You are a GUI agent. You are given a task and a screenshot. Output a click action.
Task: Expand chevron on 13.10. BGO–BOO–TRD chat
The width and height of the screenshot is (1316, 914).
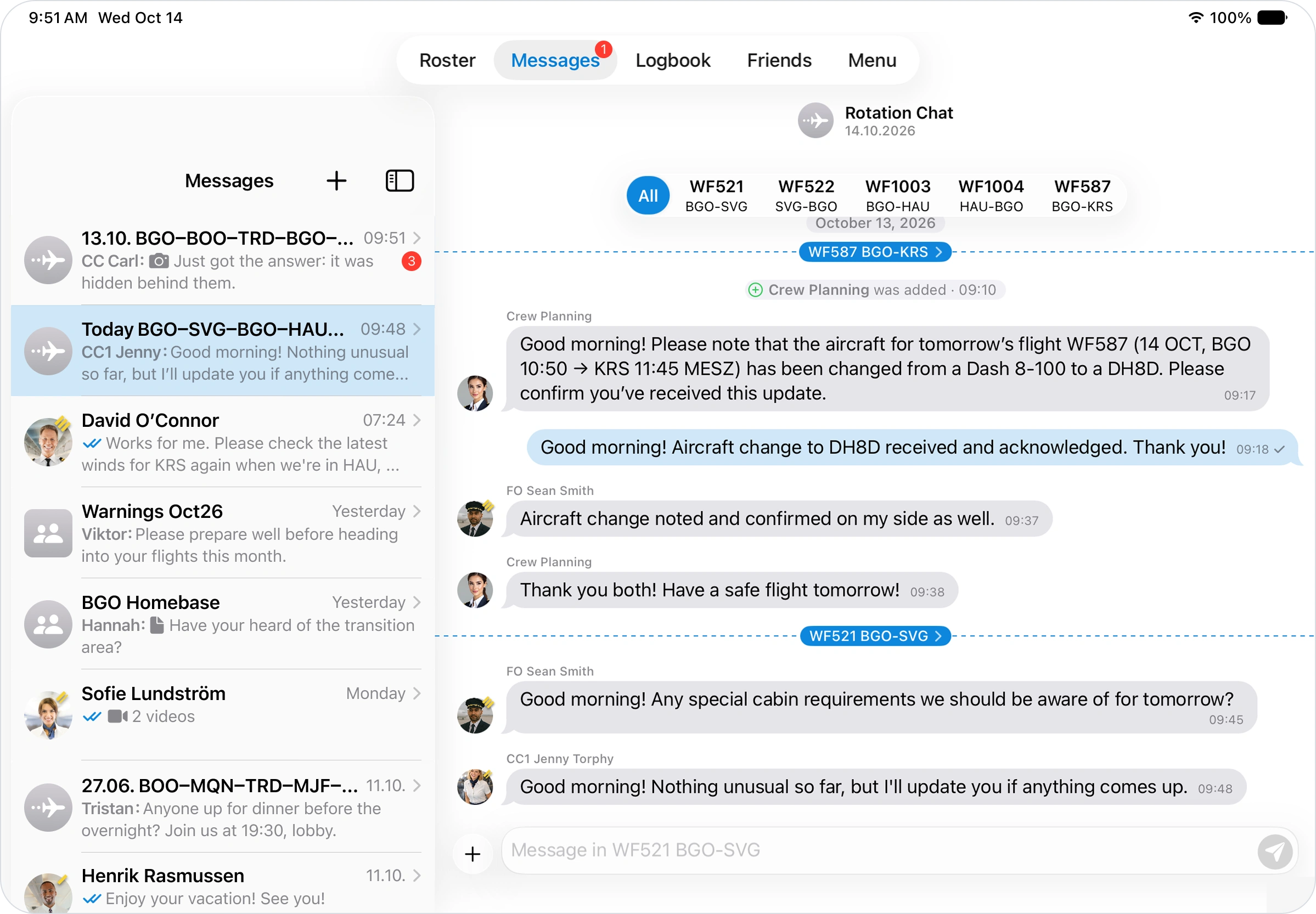tap(417, 238)
